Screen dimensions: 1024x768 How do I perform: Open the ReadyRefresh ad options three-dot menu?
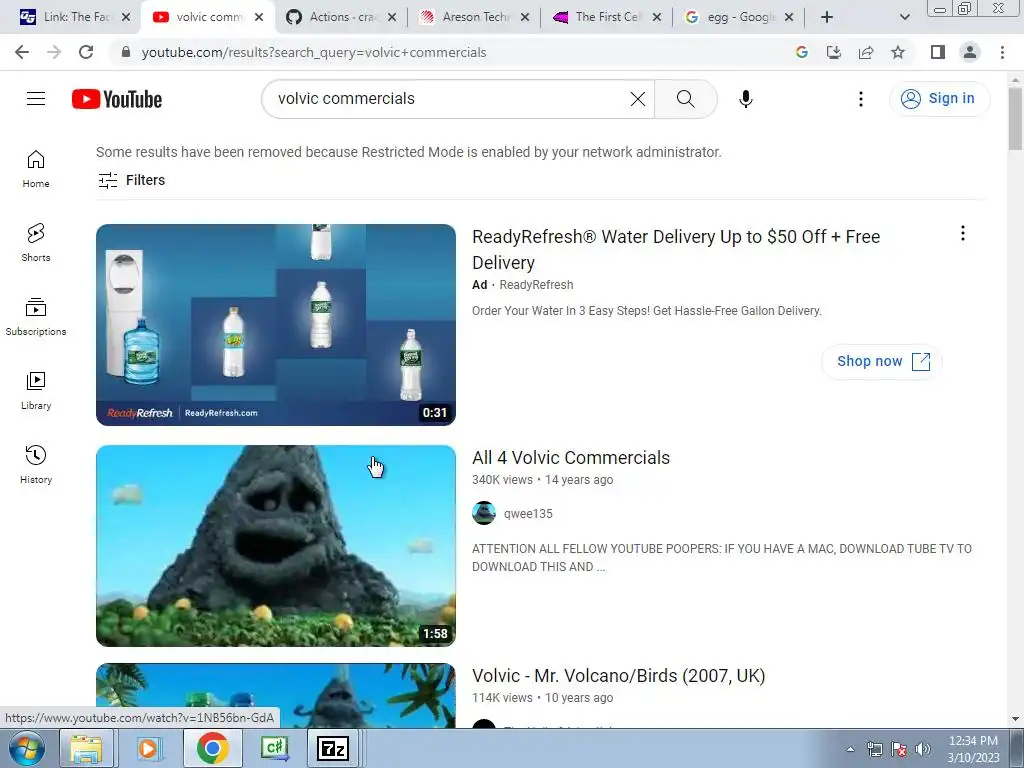click(963, 233)
